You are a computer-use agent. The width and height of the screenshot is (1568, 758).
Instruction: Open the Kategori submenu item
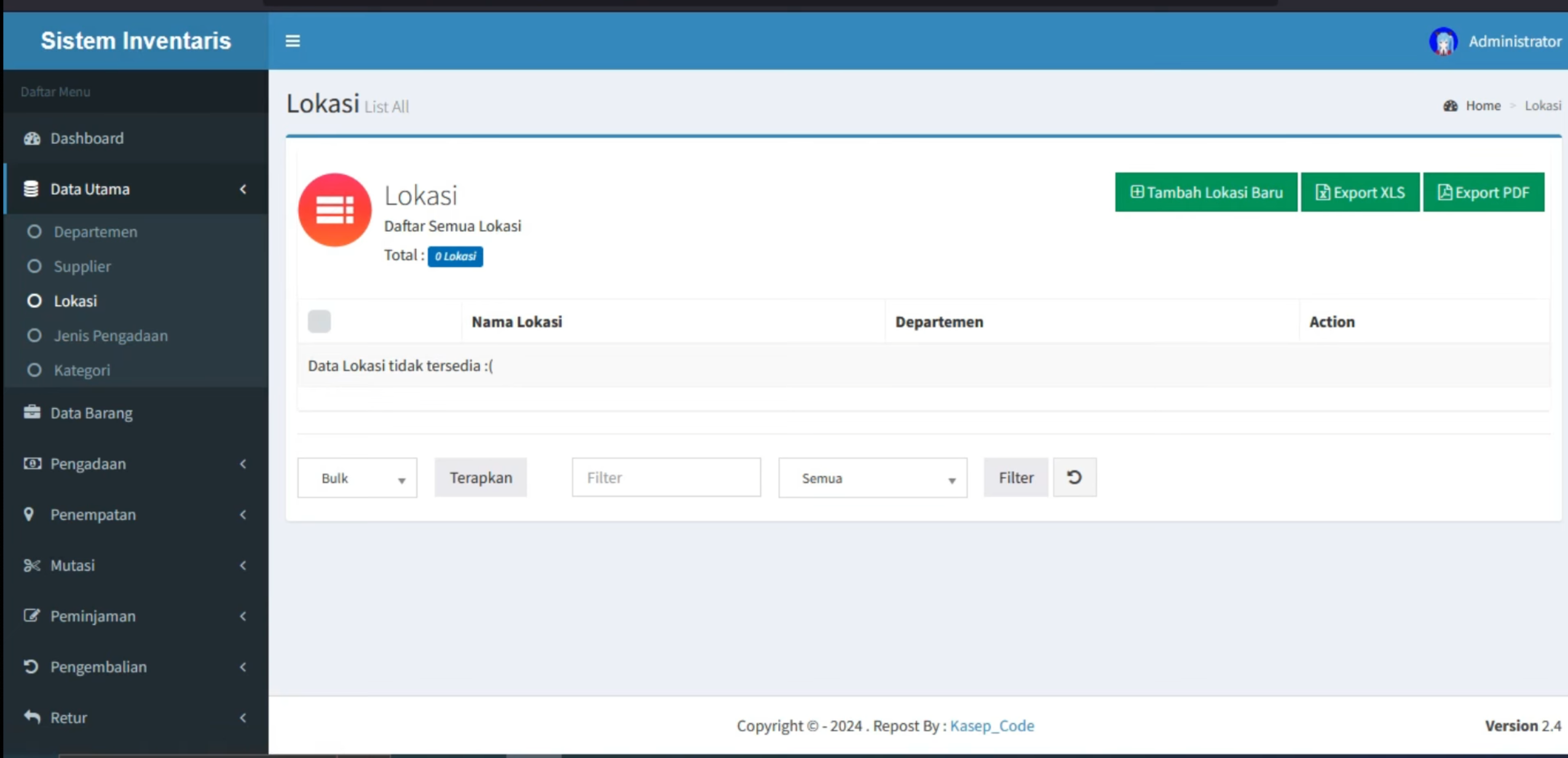click(136, 370)
